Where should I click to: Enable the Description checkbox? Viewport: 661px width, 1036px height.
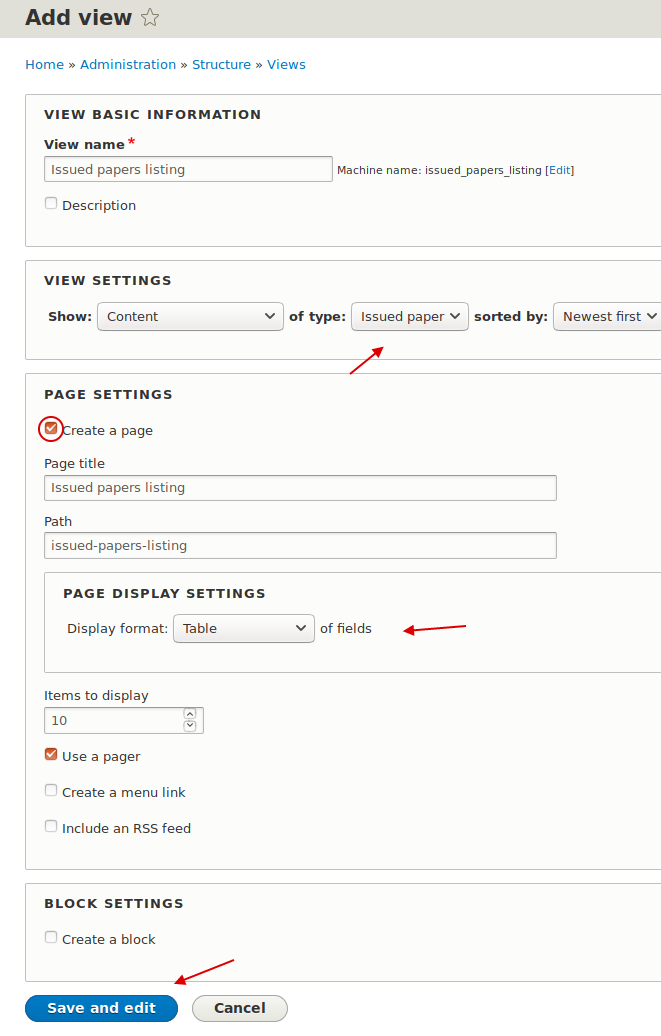point(51,204)
